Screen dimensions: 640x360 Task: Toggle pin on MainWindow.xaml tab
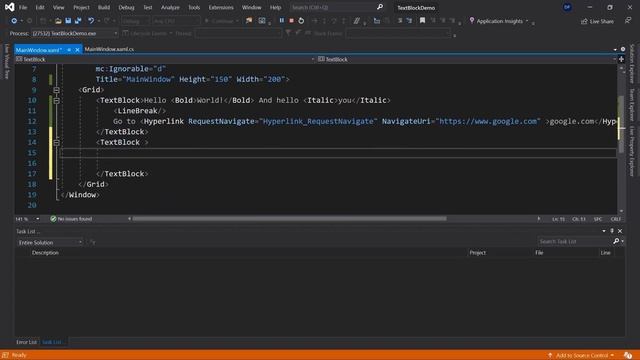pos(69,50)
